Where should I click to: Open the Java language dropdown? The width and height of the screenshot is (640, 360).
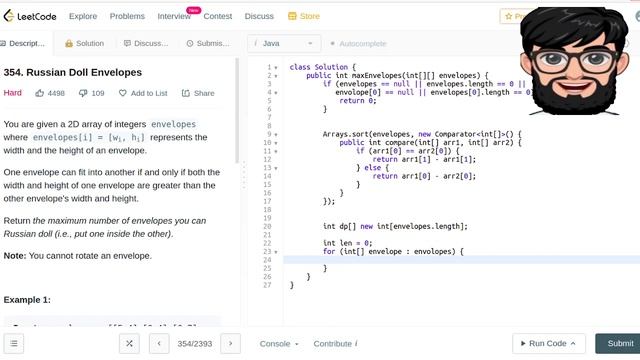pyautogui.click(x=284, y=43)
